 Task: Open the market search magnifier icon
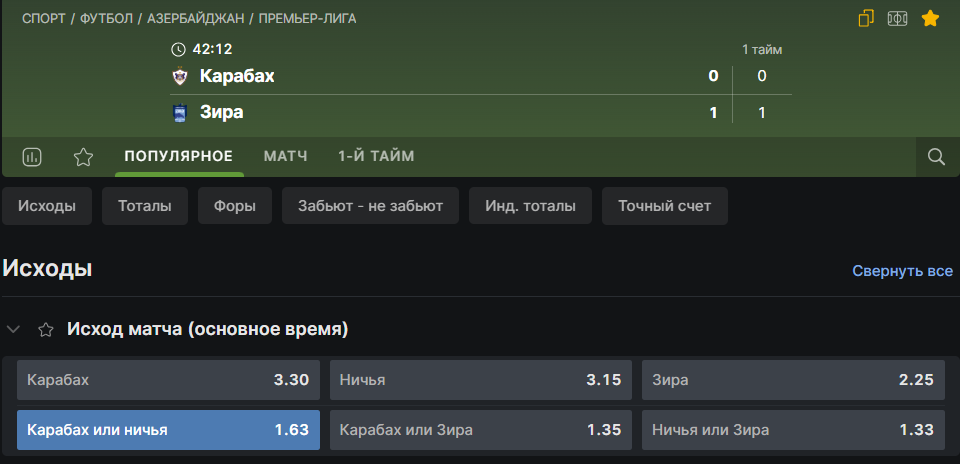(937, 157)
